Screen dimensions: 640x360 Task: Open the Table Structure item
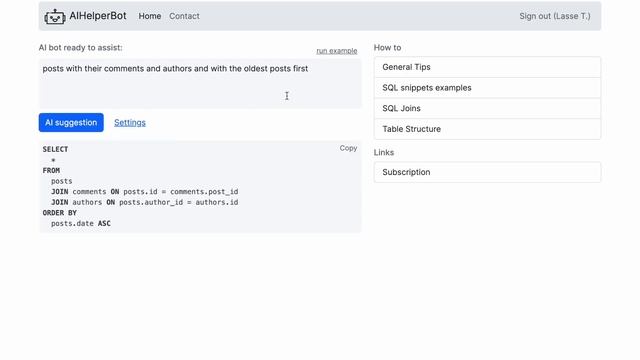point(487,129)
